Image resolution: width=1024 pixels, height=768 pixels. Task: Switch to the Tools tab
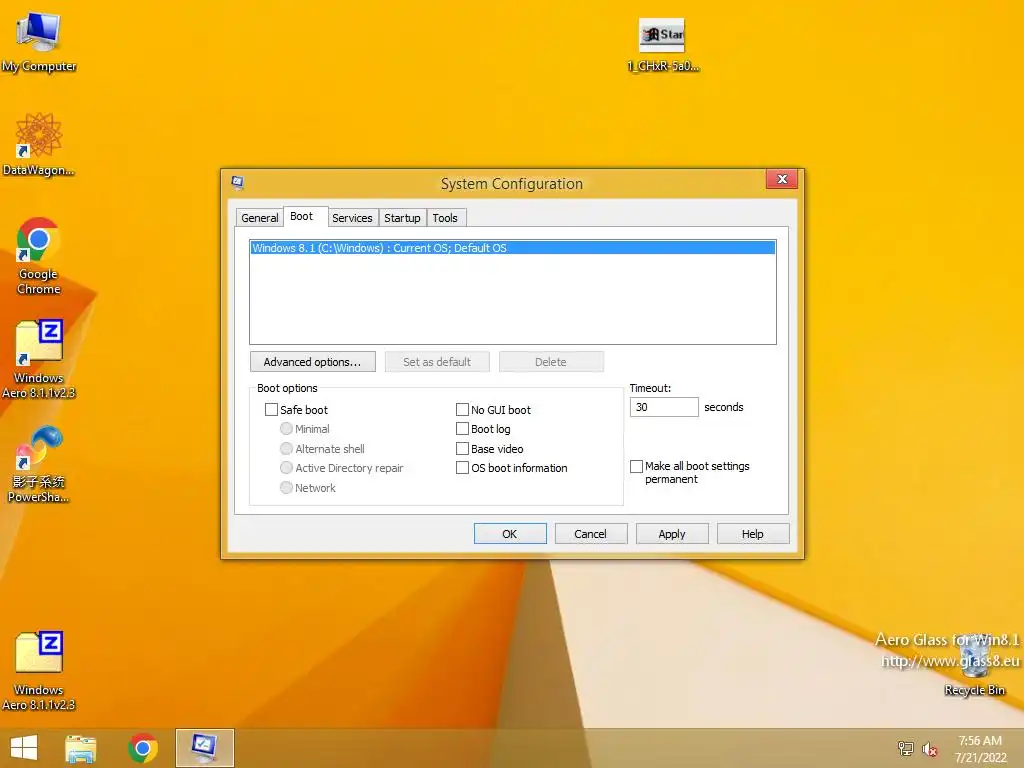point(445,218)
